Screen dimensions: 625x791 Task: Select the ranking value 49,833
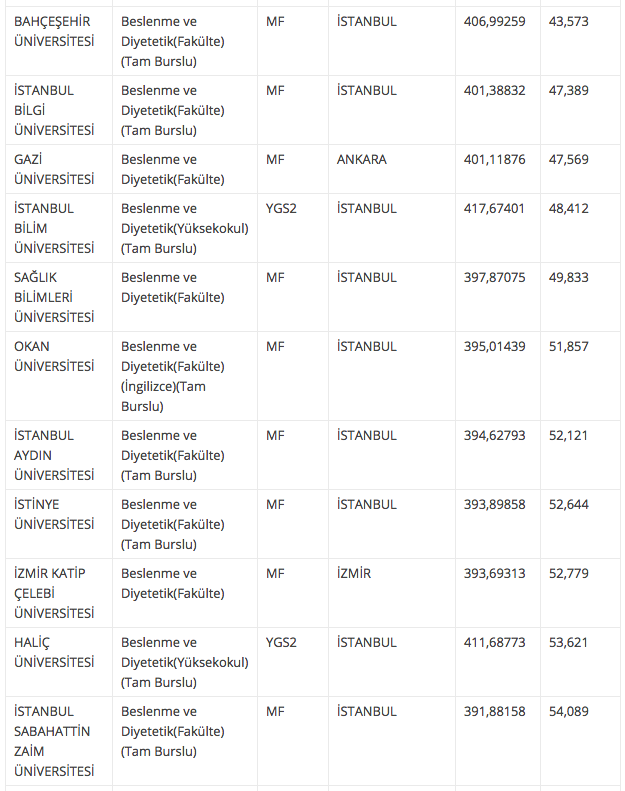click(x=568, y=277)
